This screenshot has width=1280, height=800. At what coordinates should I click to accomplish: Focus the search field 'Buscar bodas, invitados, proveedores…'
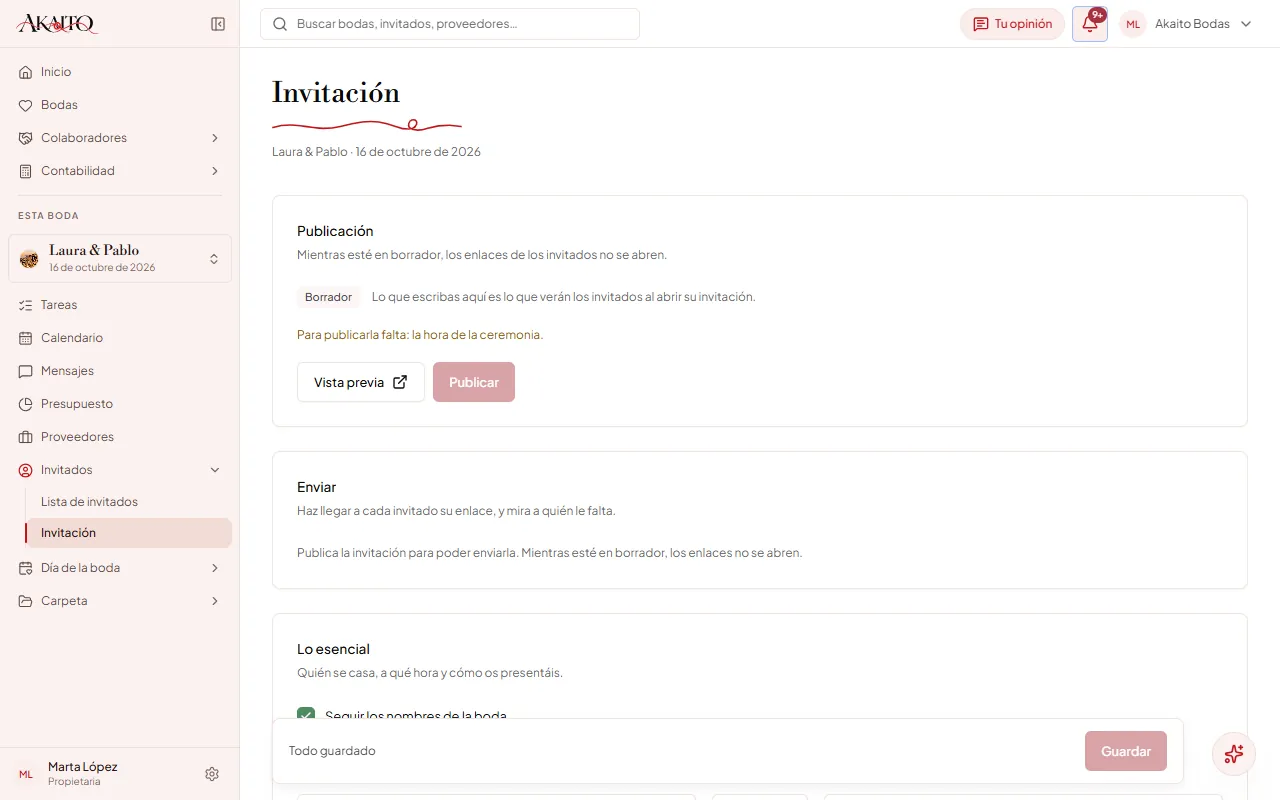point(450,24)
